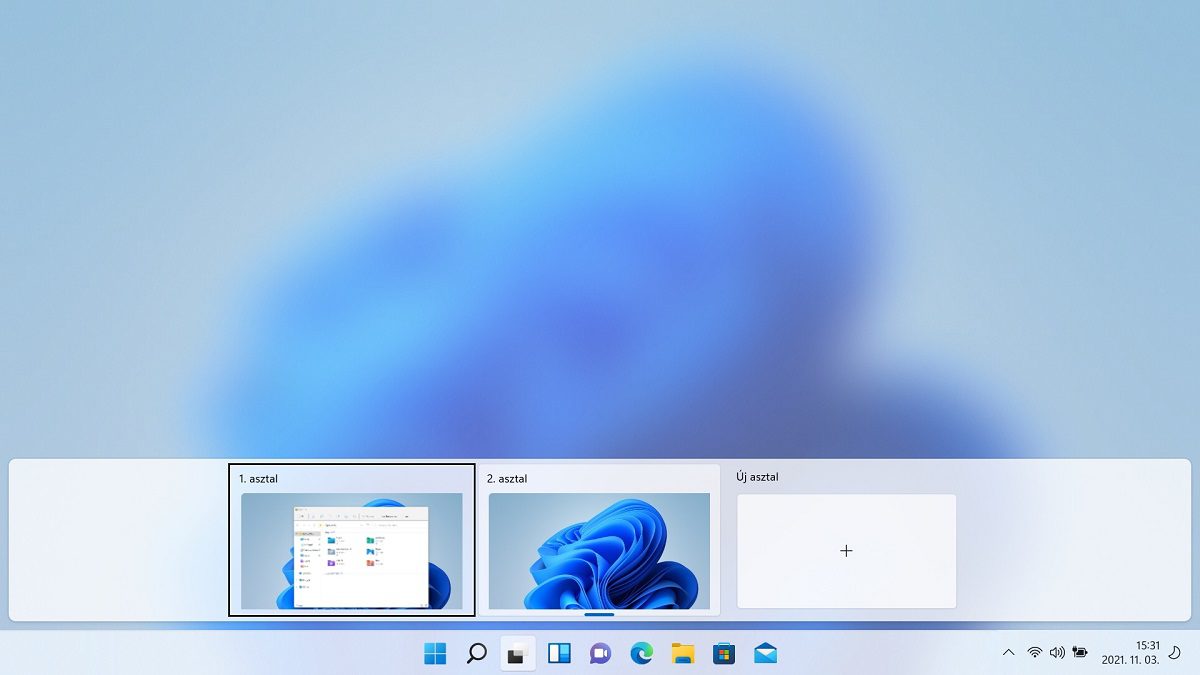Launch Microsoft Store

pos(724,654)
